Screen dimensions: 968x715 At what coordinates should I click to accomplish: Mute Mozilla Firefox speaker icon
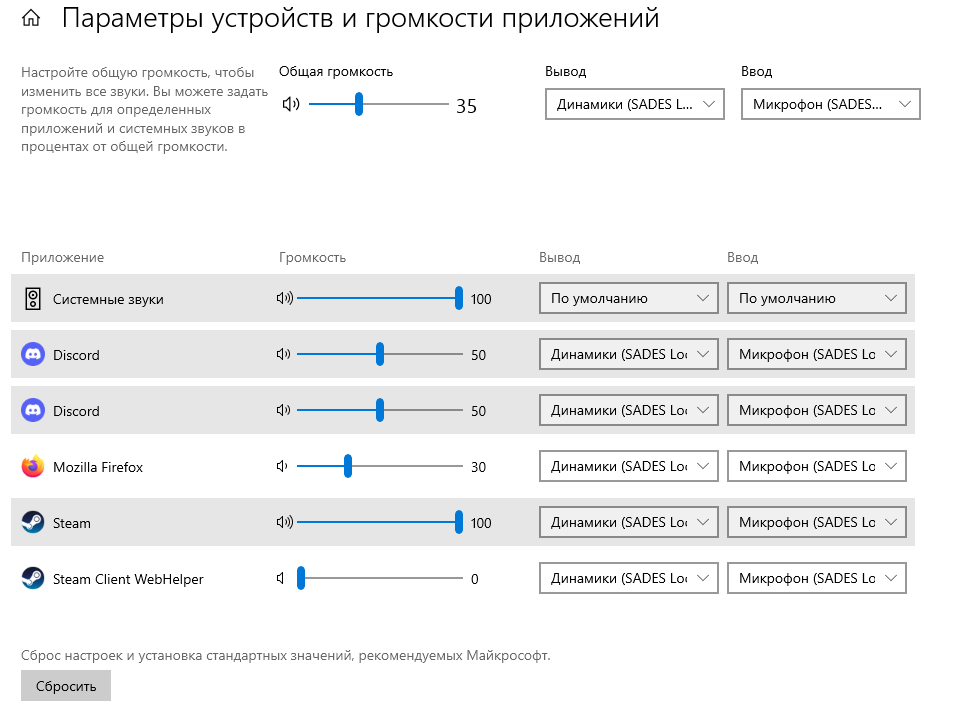[282, 466]
